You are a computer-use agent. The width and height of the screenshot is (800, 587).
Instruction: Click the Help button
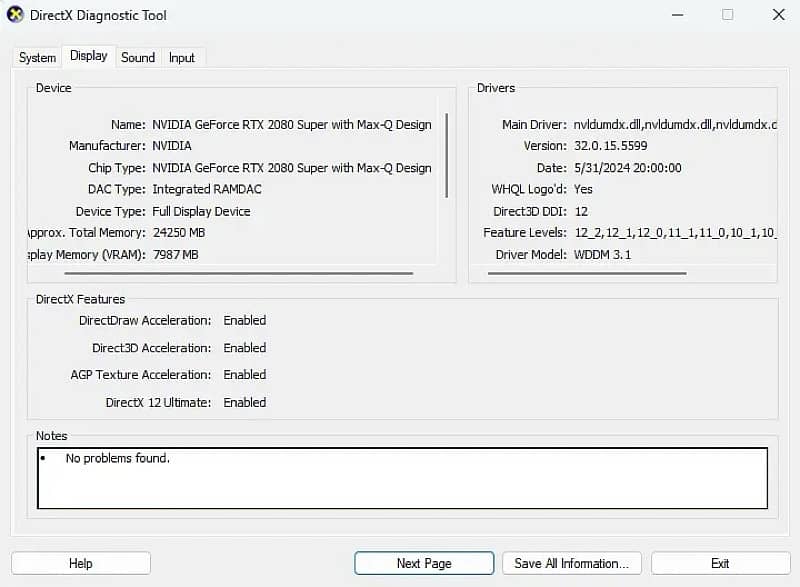(81, 563)
